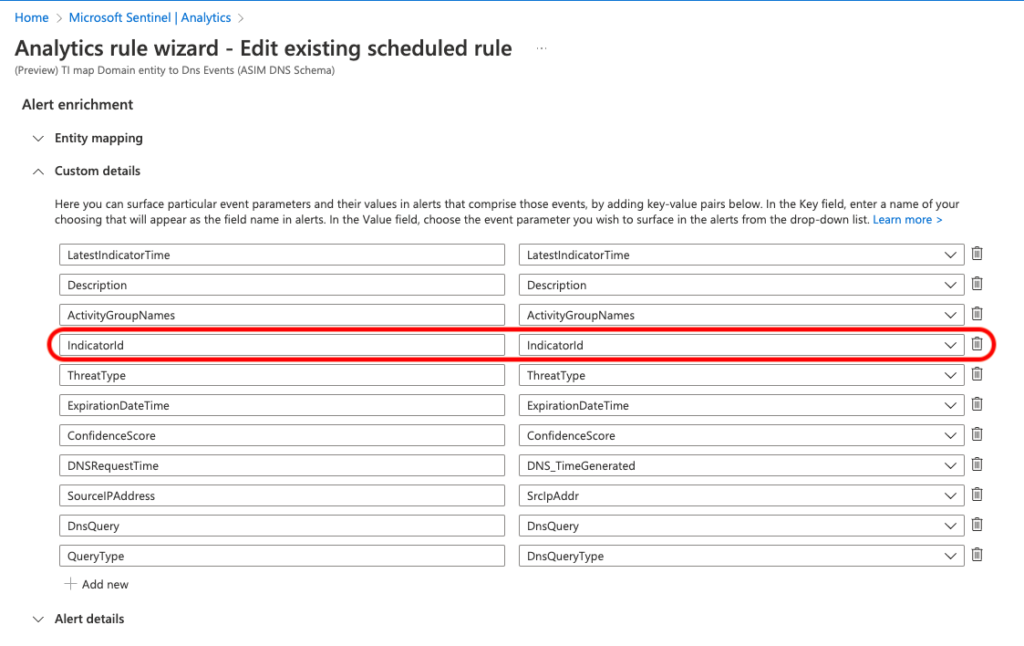Delete the LatestIndicatorTime custom detail row
This screenshot has height=646, width=1024.
coord(977,253)
